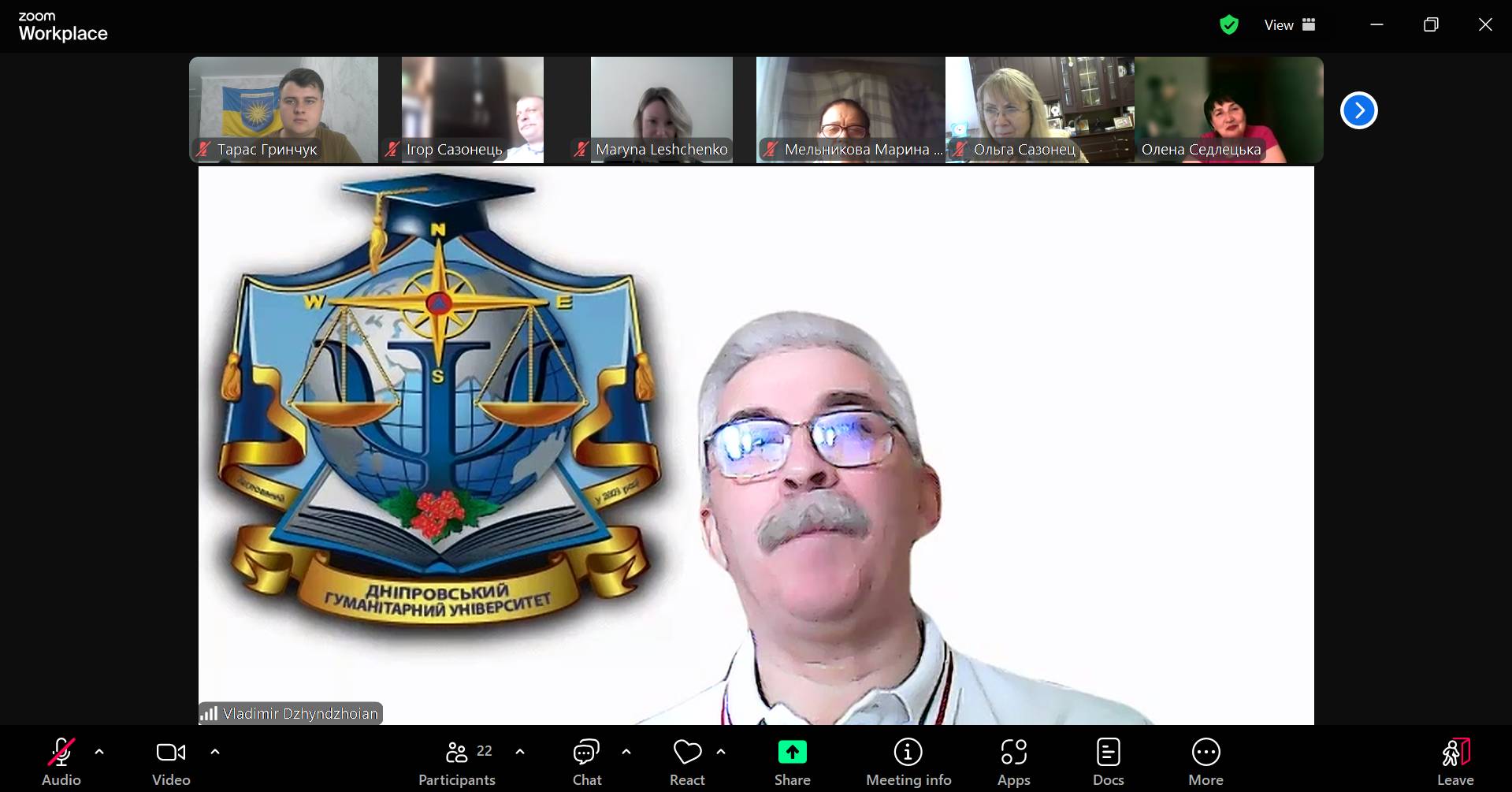
Task: Open the Chat panel
Action: [x=586, y=760]
